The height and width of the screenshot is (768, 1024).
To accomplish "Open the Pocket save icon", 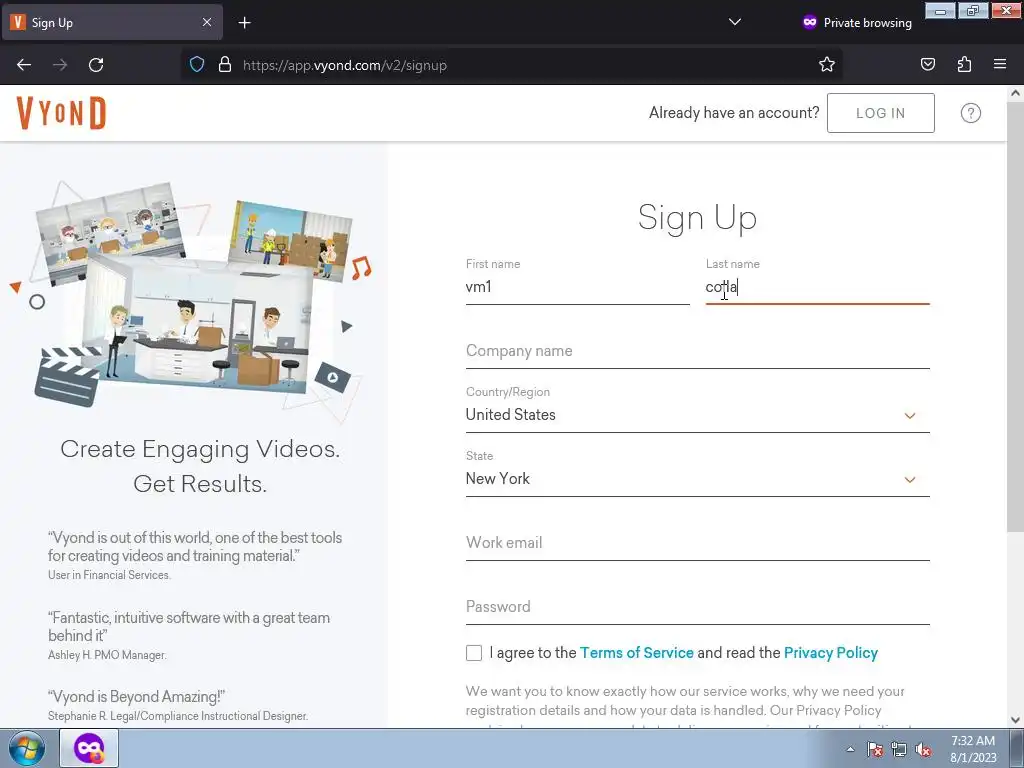I will tap(927, 65).
